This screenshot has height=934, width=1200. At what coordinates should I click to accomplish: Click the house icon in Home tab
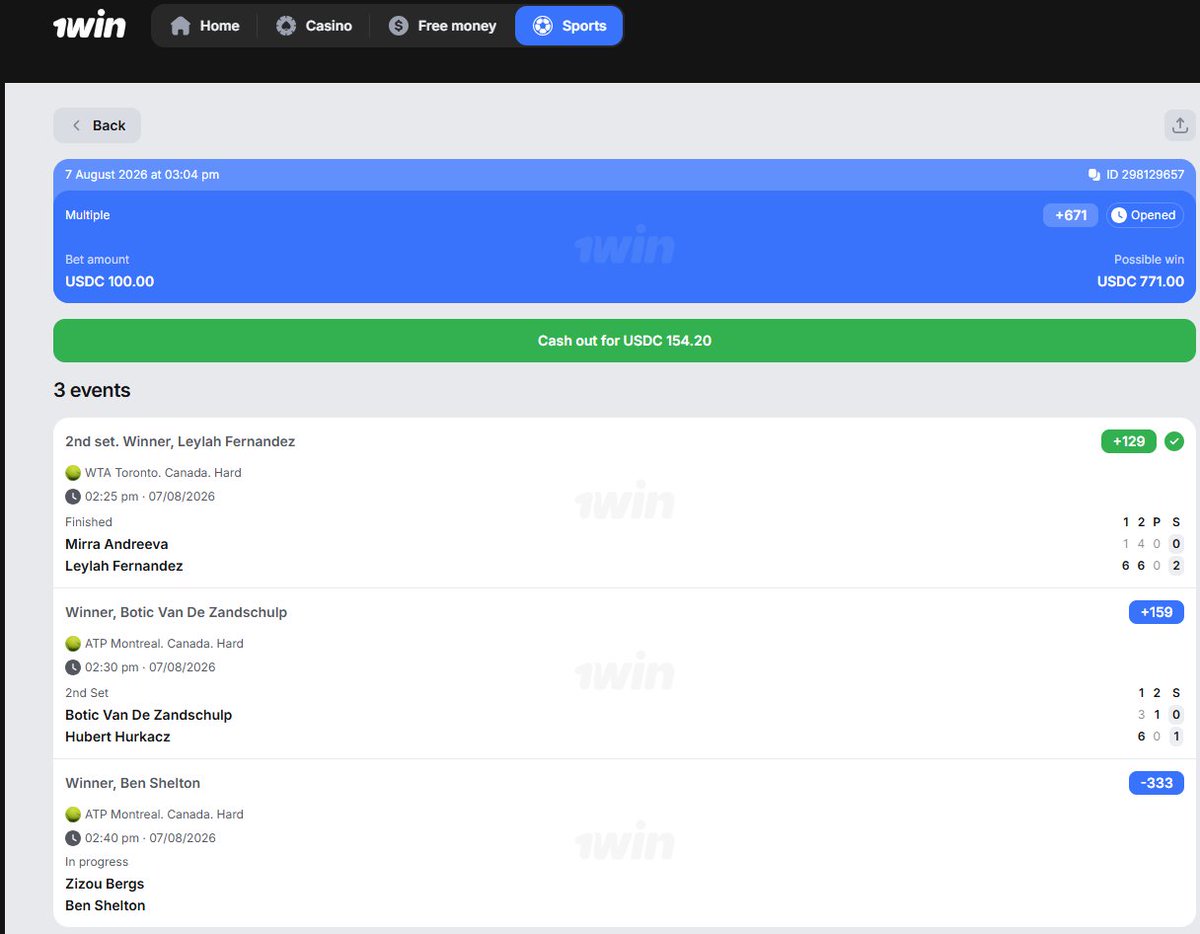pos(180,26)
